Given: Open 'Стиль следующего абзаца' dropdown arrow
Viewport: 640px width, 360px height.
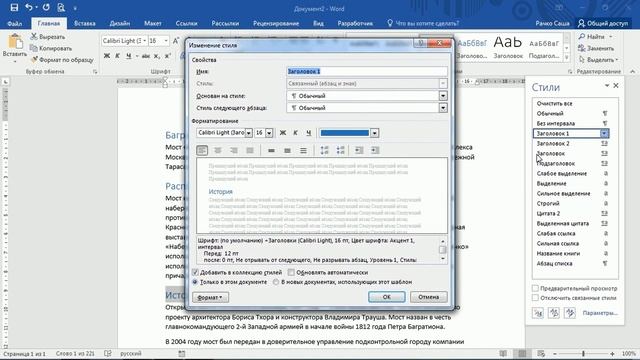Looking at the screenshot, I should click(x=443, y=108).
